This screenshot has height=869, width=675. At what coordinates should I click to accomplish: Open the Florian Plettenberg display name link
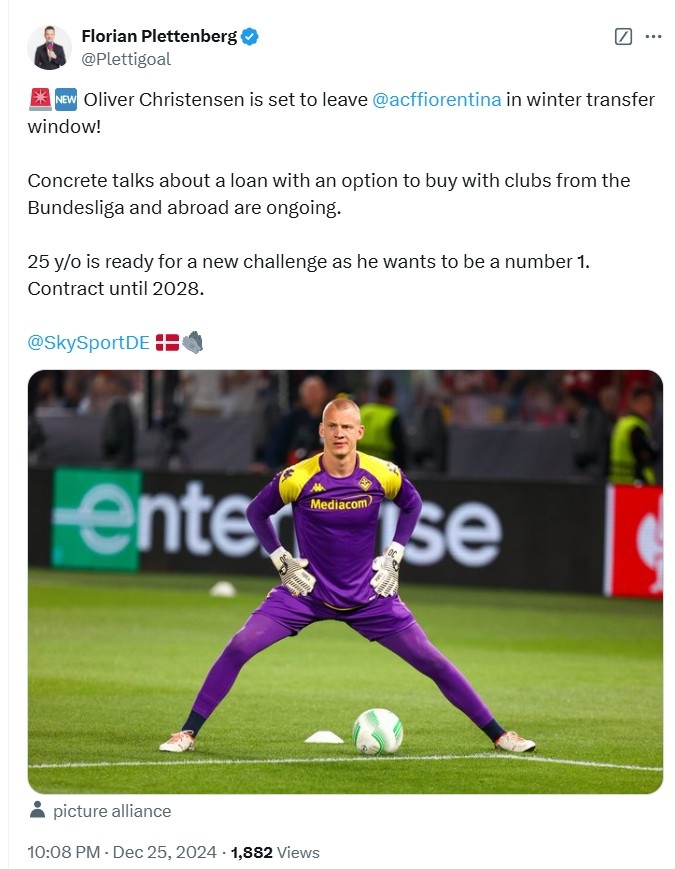pyautogui.click(x=159, y=36)
